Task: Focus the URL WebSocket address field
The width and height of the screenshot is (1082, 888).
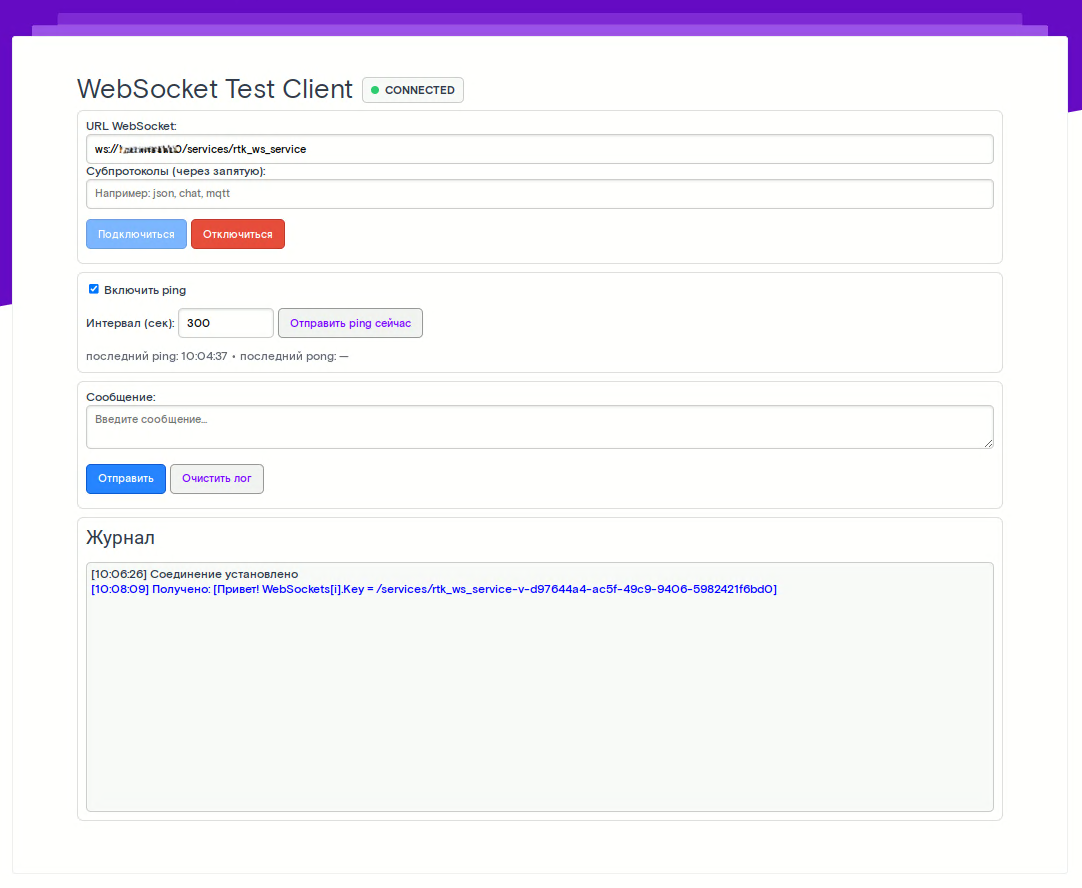Action: 539,149
